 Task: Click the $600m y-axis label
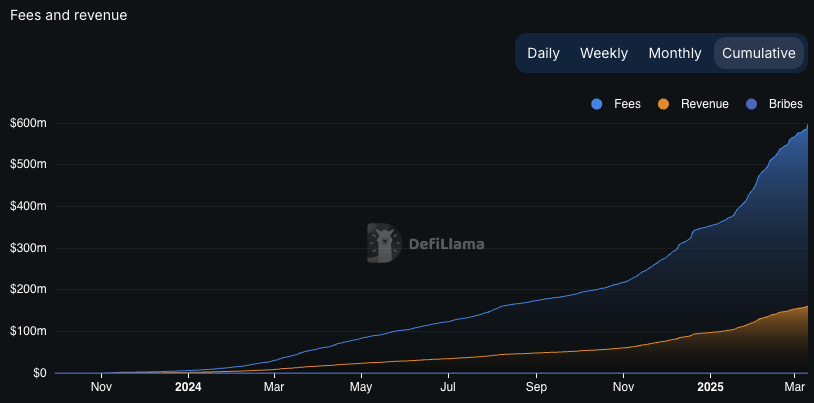[28, 123]
